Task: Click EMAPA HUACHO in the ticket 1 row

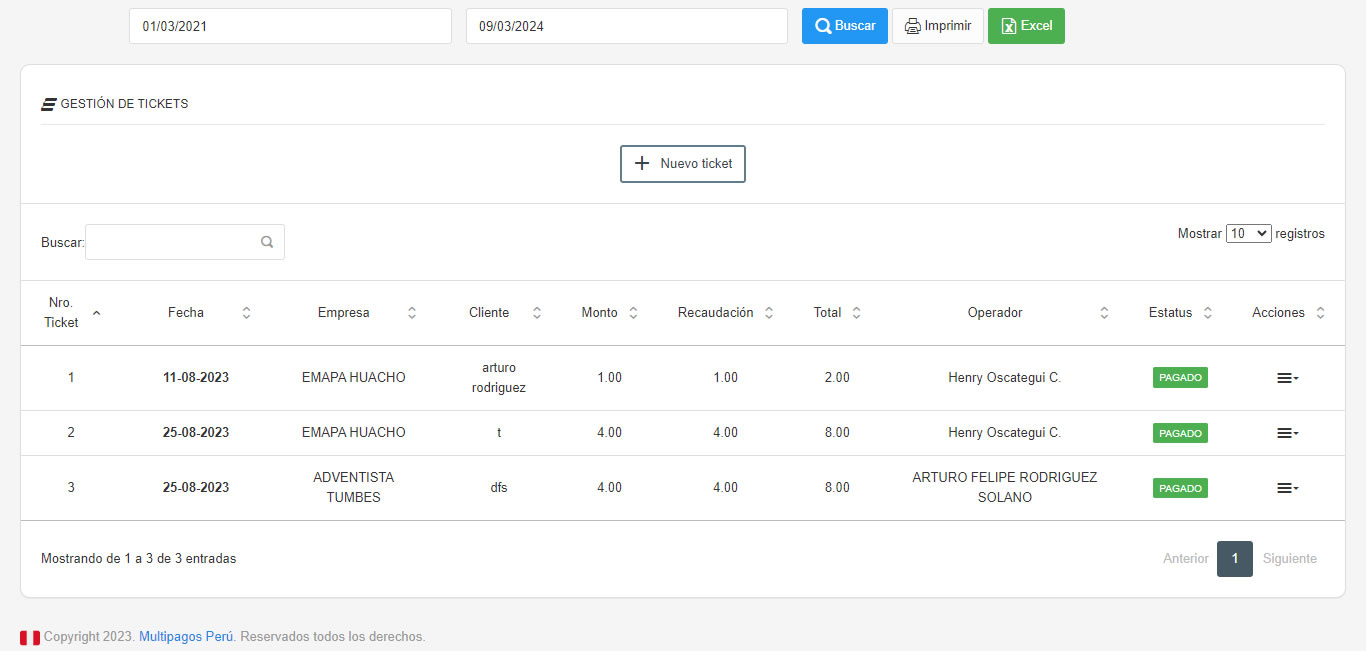Action: pyautogui.click(x=354, y=378)
